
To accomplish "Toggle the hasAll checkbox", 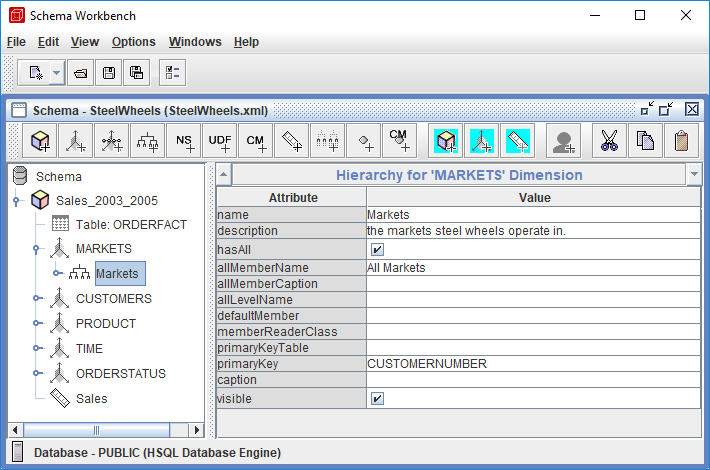I will [x=377, y=249].
